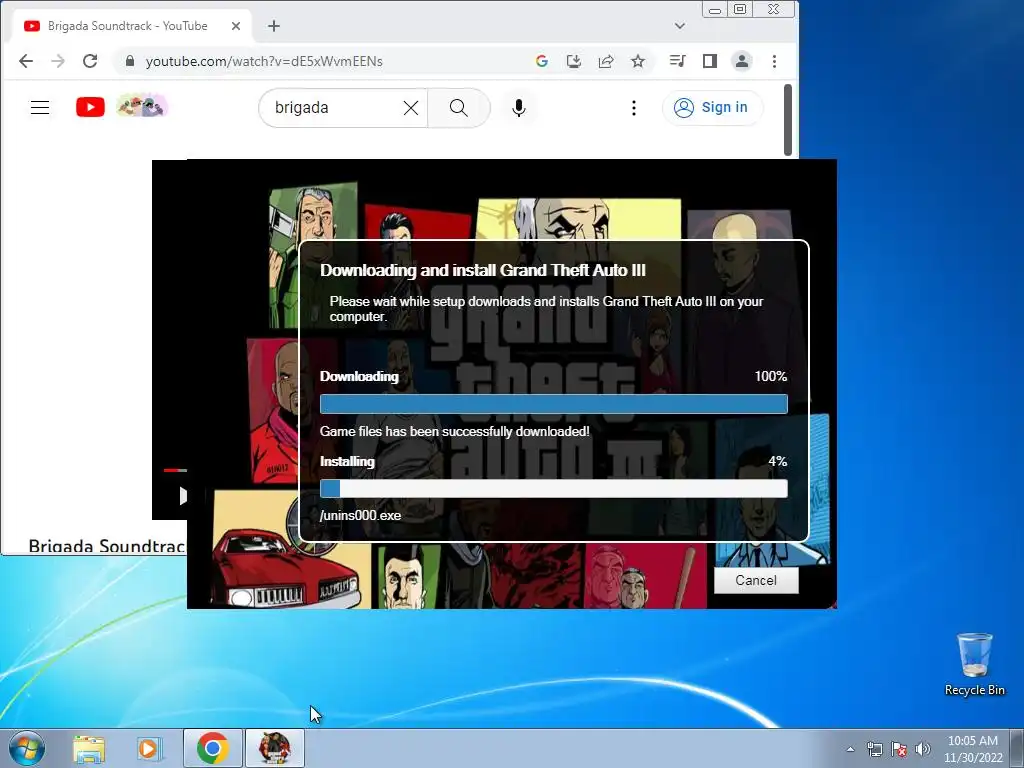The height and width of the screenshot is (768, 1024).
Task: Clear the brigada search text
Action: click(411, 108)
